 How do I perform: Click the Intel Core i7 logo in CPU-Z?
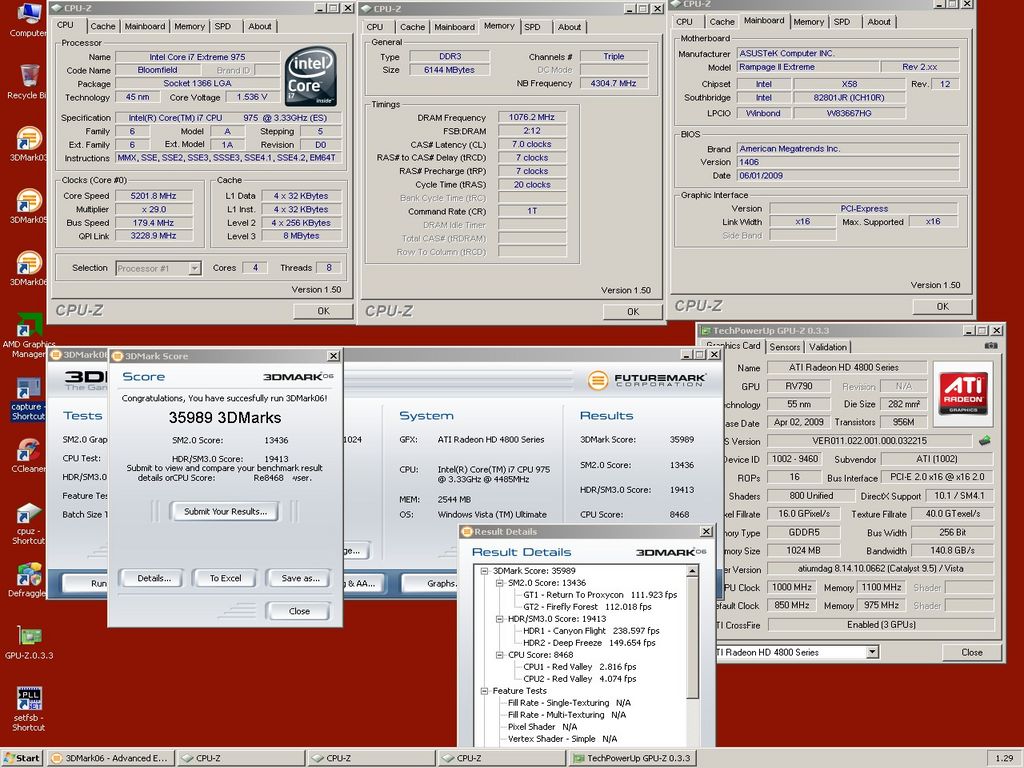(x=311, y=76)
